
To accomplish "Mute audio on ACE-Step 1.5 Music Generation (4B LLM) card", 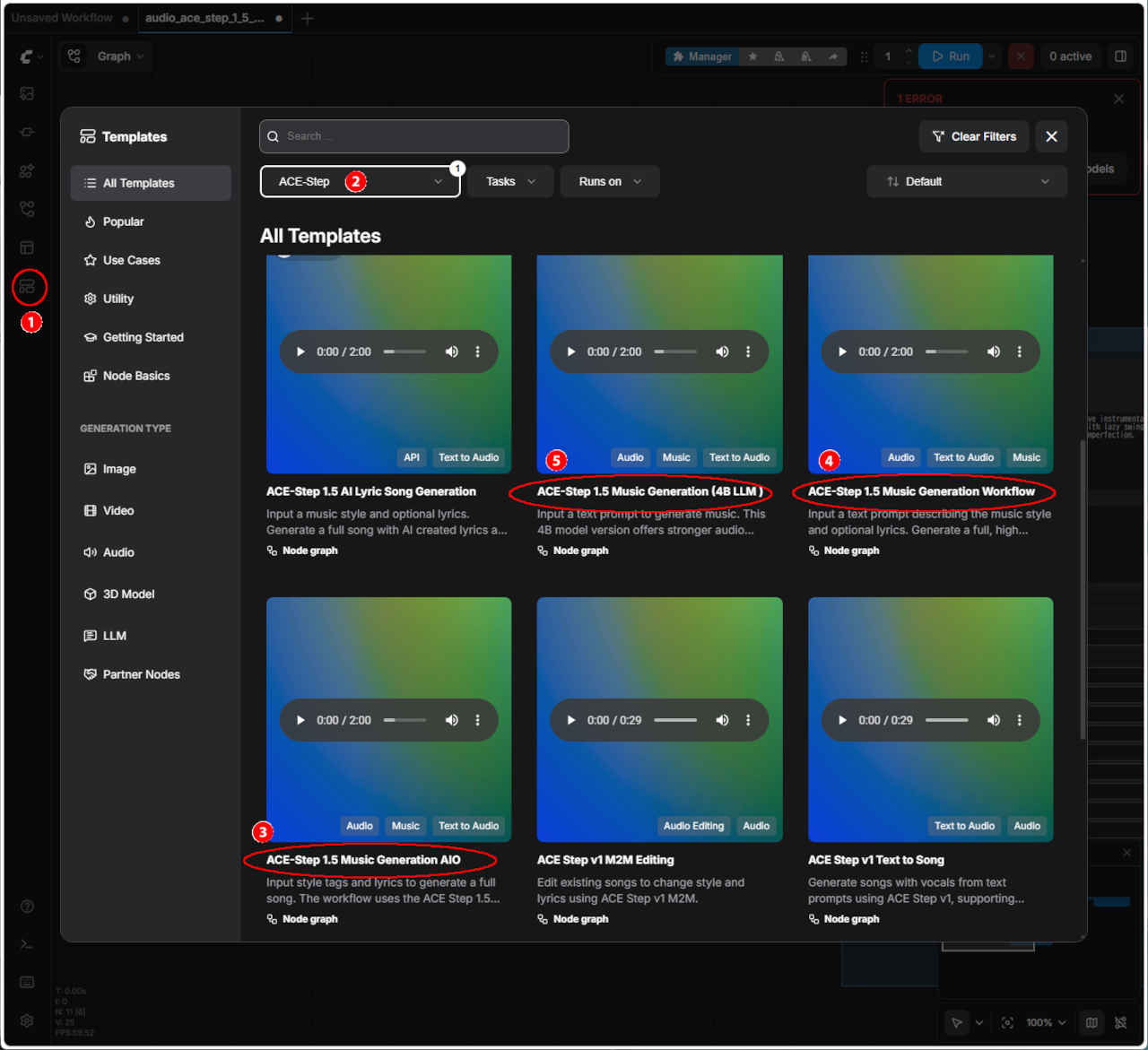I will (722, 351).
